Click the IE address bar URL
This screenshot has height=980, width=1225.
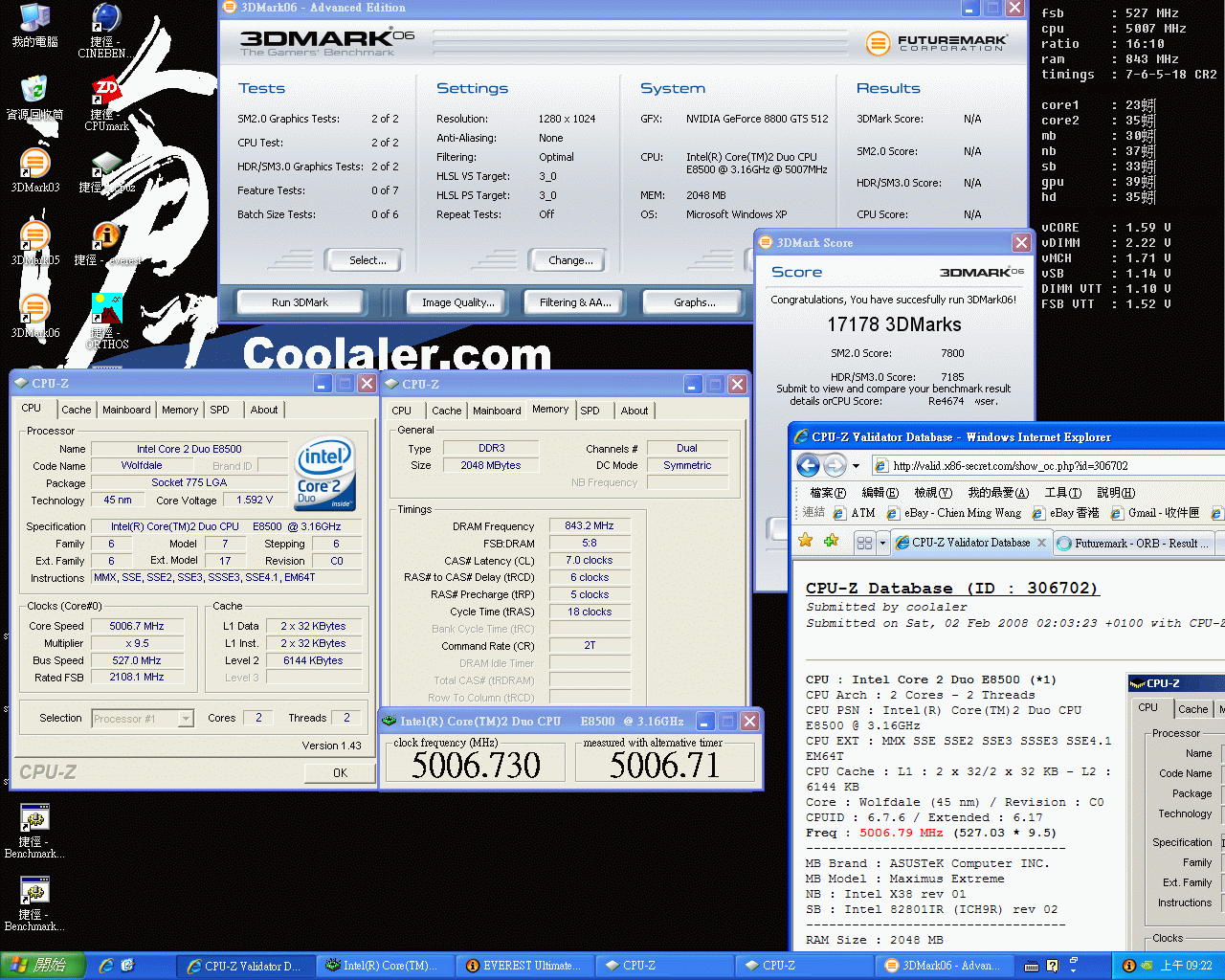tap(1011, 466)
